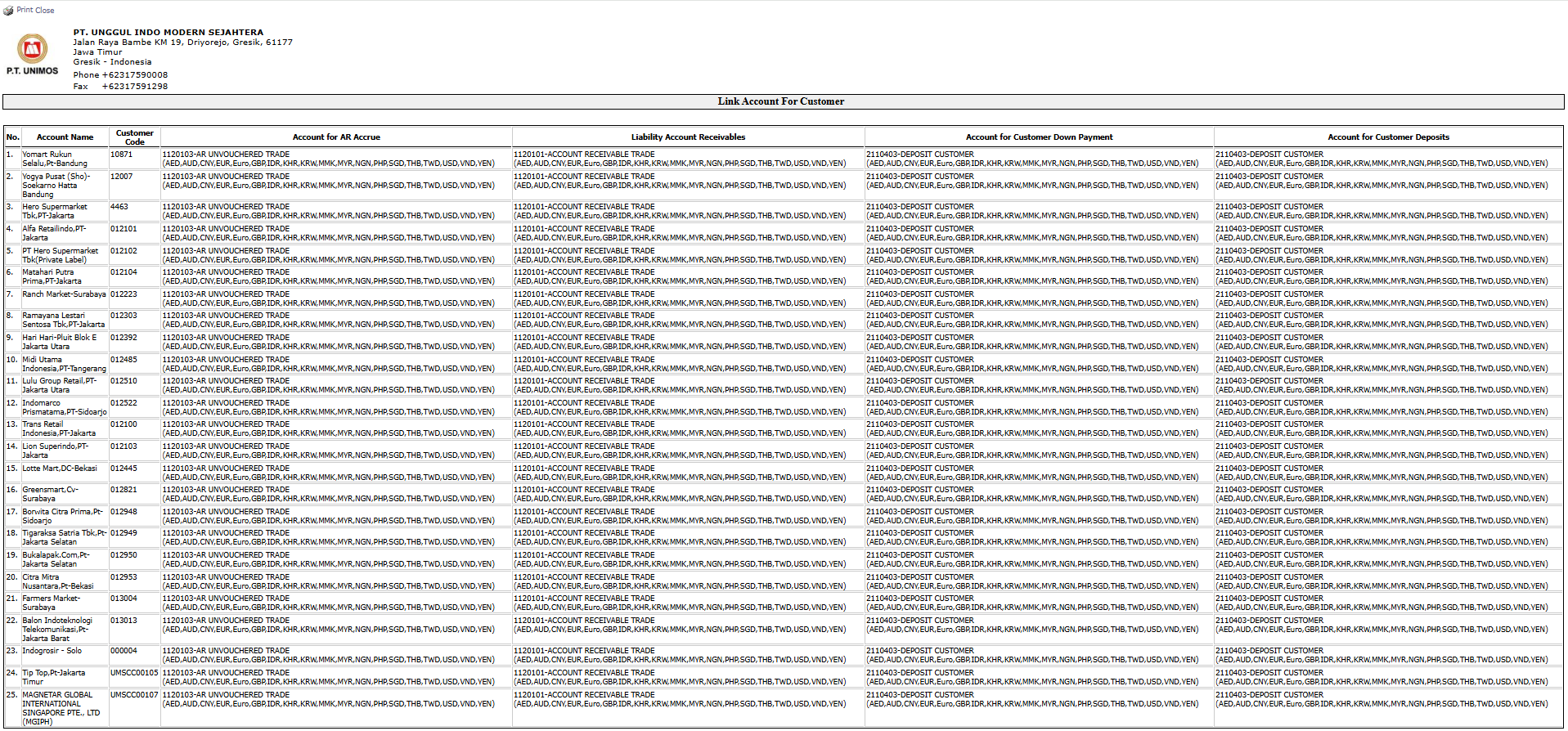Image resolution: width=1568 pixels, height=731 pixels.
Task: Select the Yomart Rukun Selalu account name
Action: [54, 159]
